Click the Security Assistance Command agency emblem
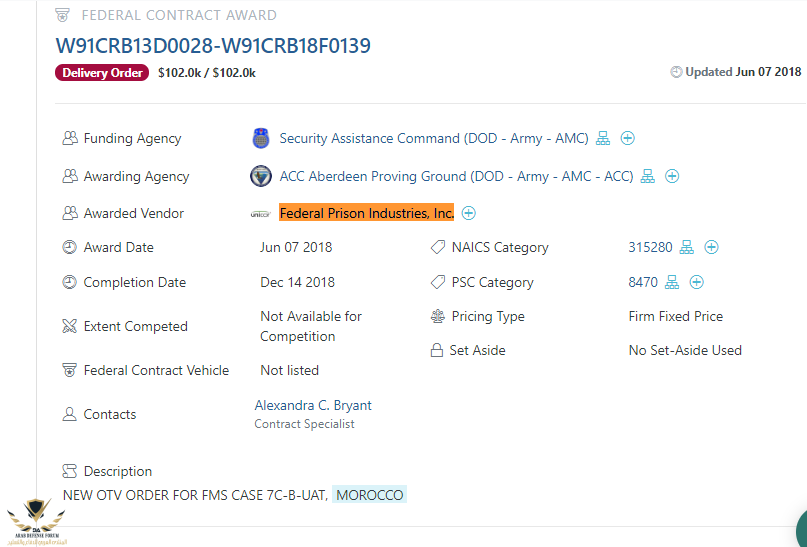 click(x=261, y=138)
